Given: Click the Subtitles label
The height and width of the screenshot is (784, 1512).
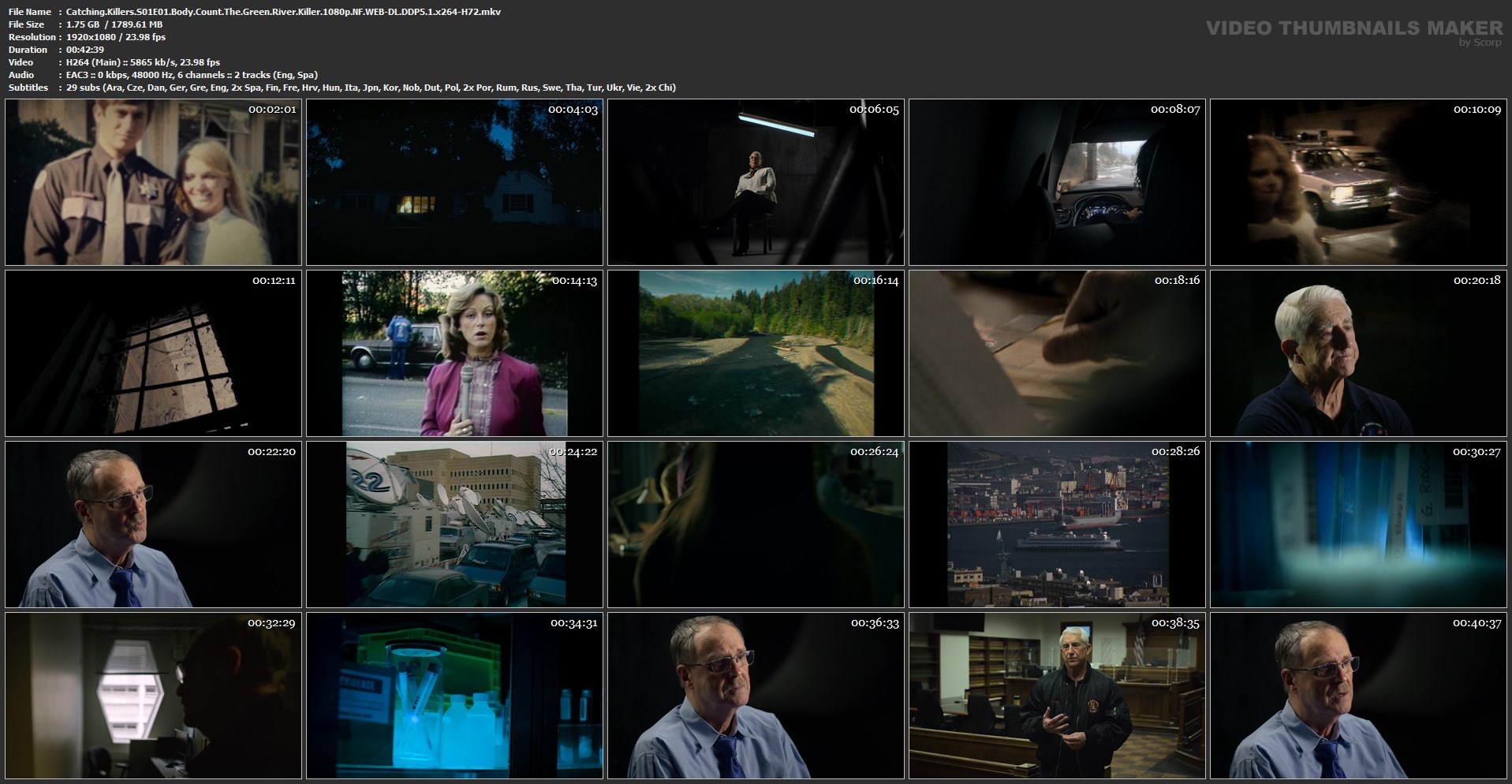Looking at the screenshot, I should (x=28, y=88).
